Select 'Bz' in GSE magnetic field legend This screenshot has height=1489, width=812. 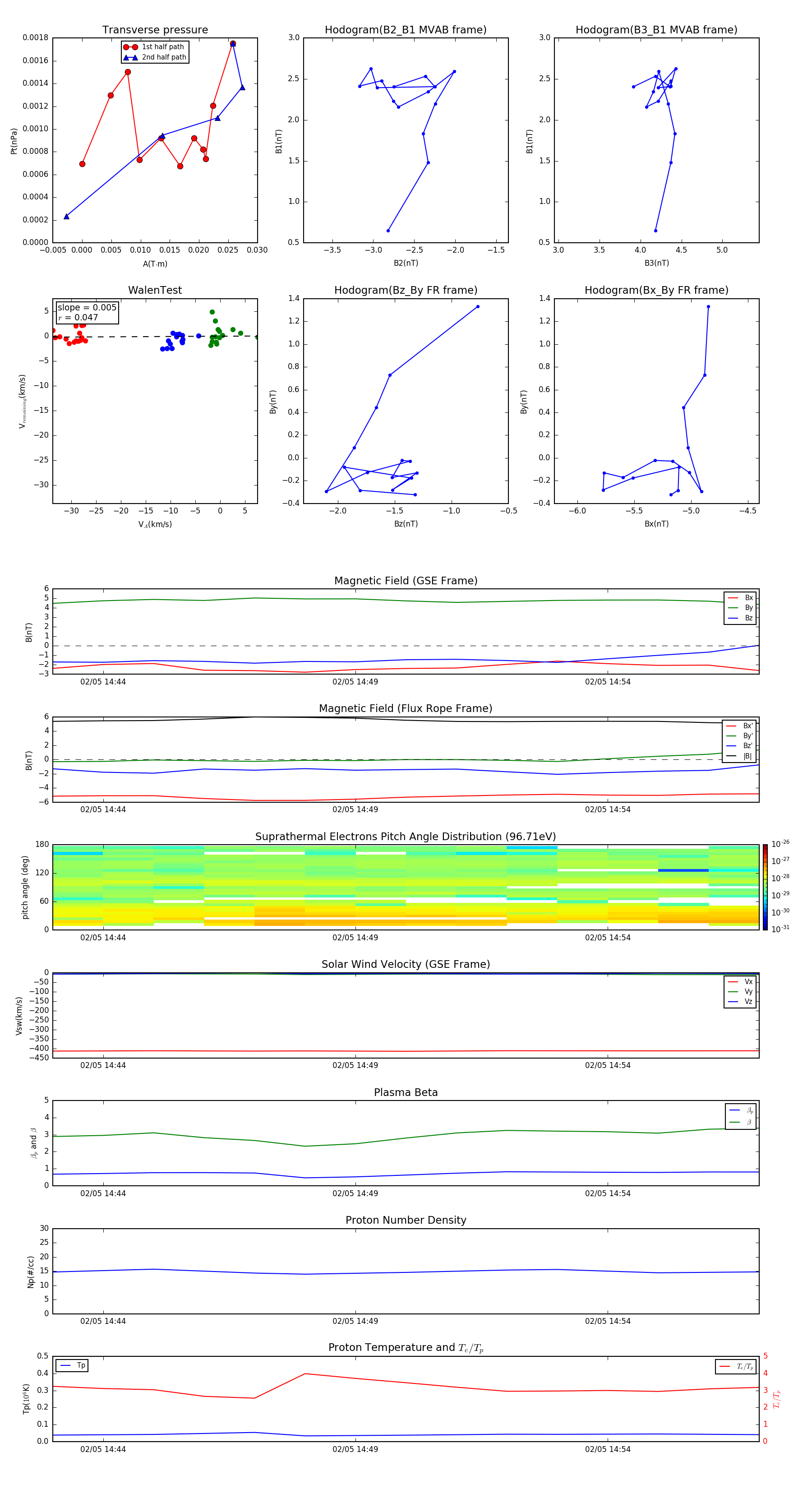click(740, 618)
